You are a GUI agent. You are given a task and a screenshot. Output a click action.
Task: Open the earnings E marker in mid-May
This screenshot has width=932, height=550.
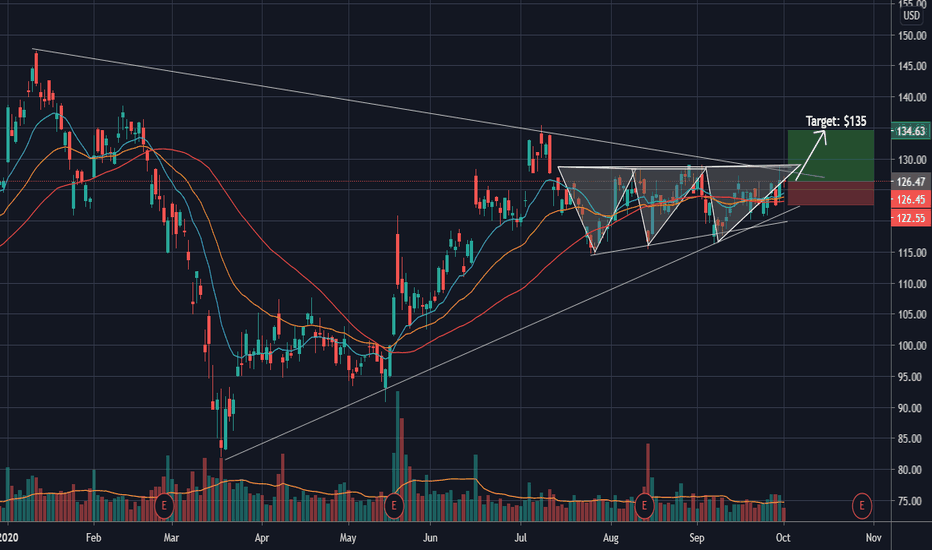point(393,506)
